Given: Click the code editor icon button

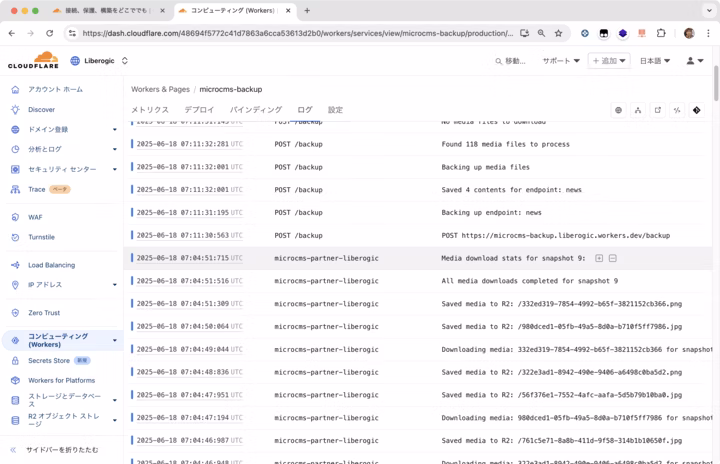Looking at the screenshot, I should pos(677,110).
